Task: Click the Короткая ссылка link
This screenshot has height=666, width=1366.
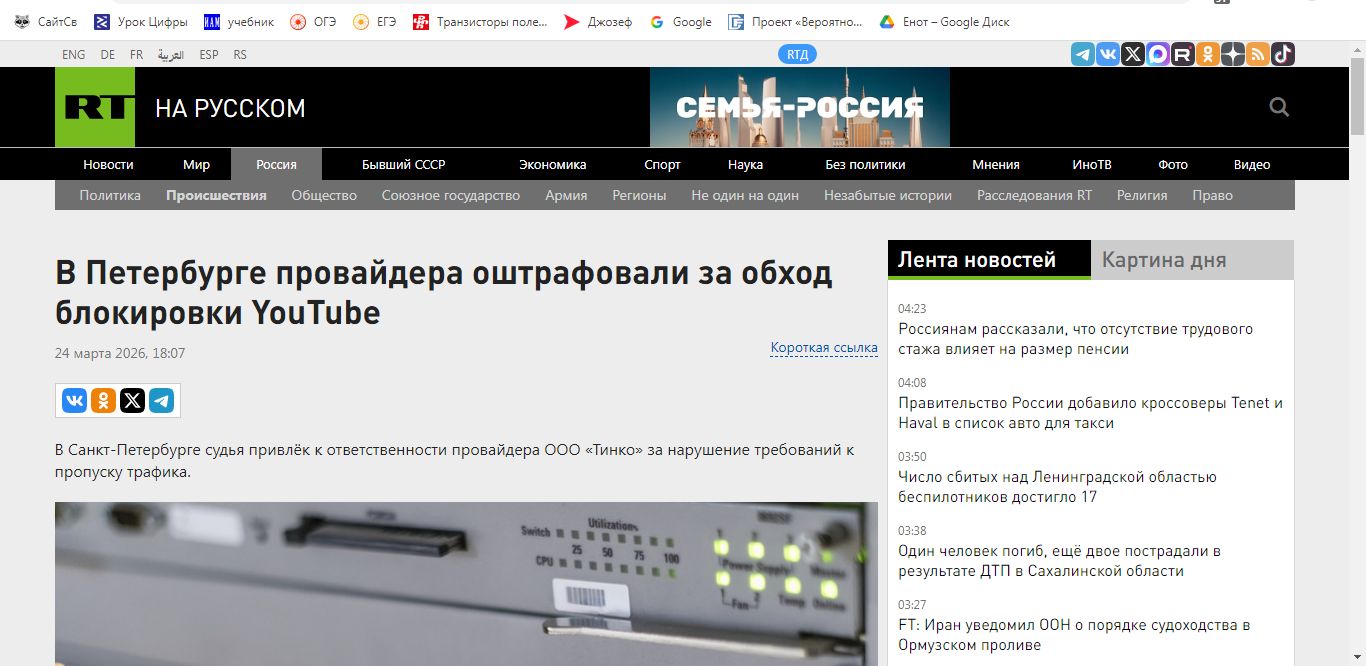Action: 823,348
